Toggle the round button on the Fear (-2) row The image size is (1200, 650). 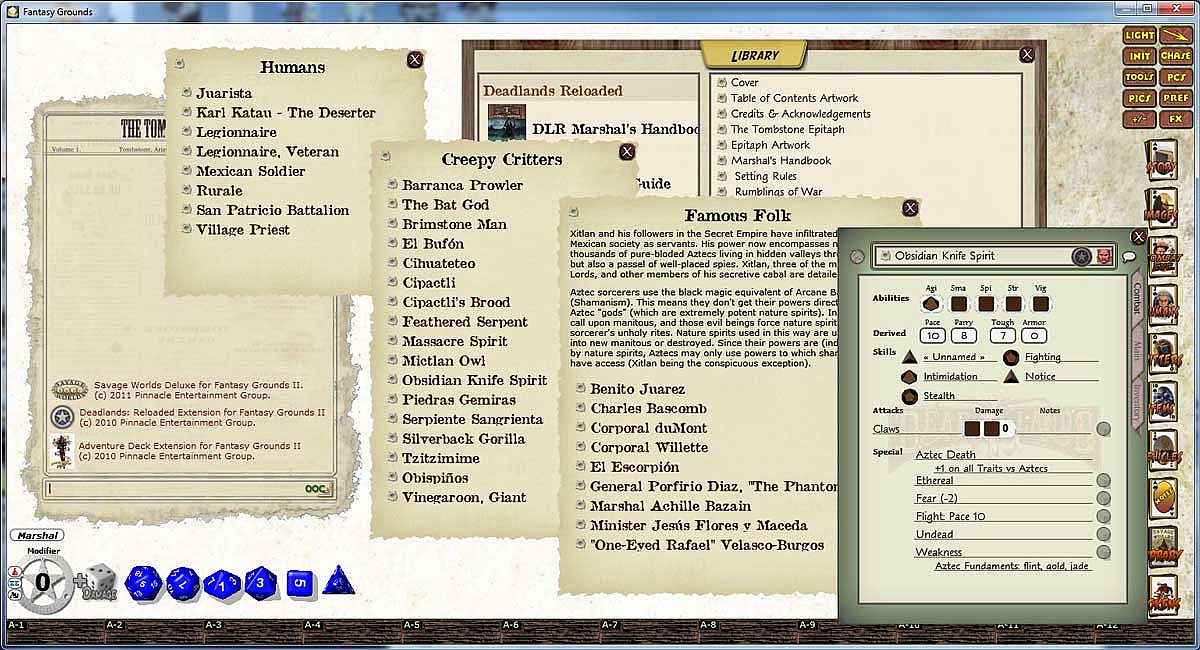click(x=1103, y=498)
